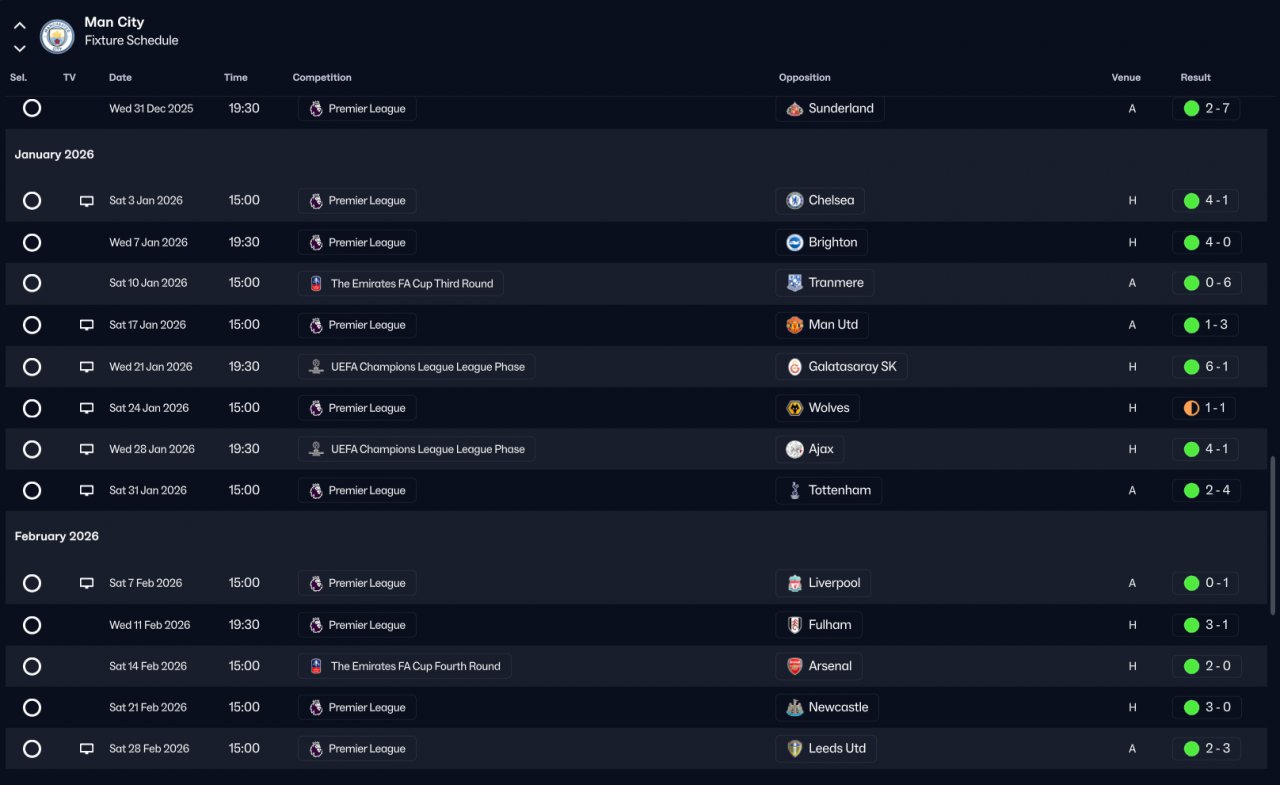The height and width of the screenshot is (785, 1280).
Task: Open the 1 - 1 Wolves result
Action: click(1206, 408)
